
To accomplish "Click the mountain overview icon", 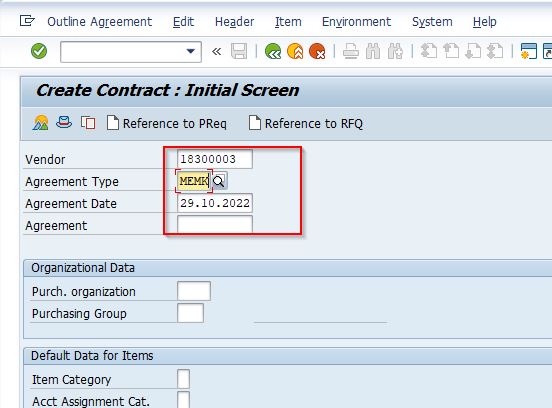I will click(x=40, y=123).
